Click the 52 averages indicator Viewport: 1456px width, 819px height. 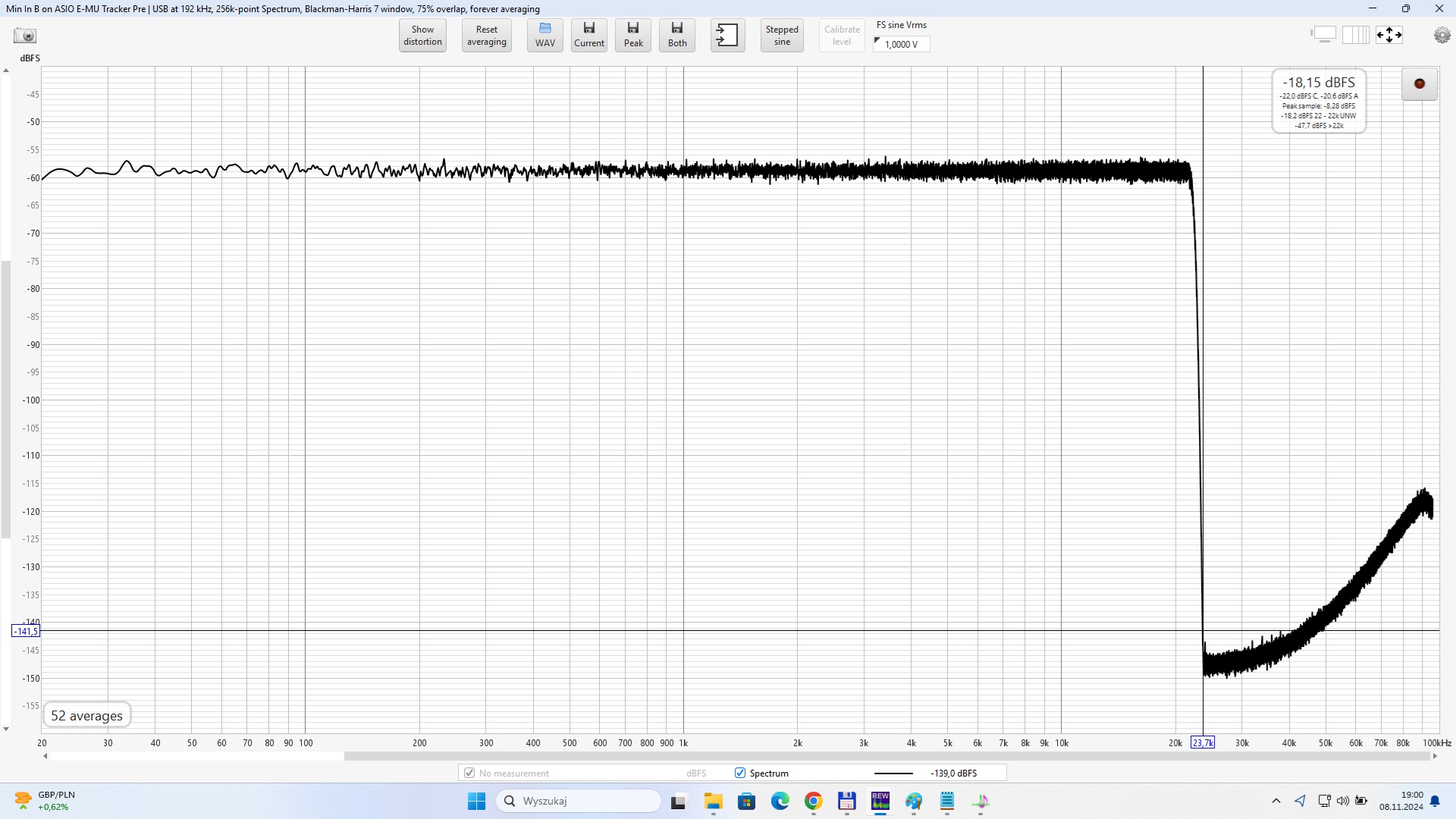point(86,715)
